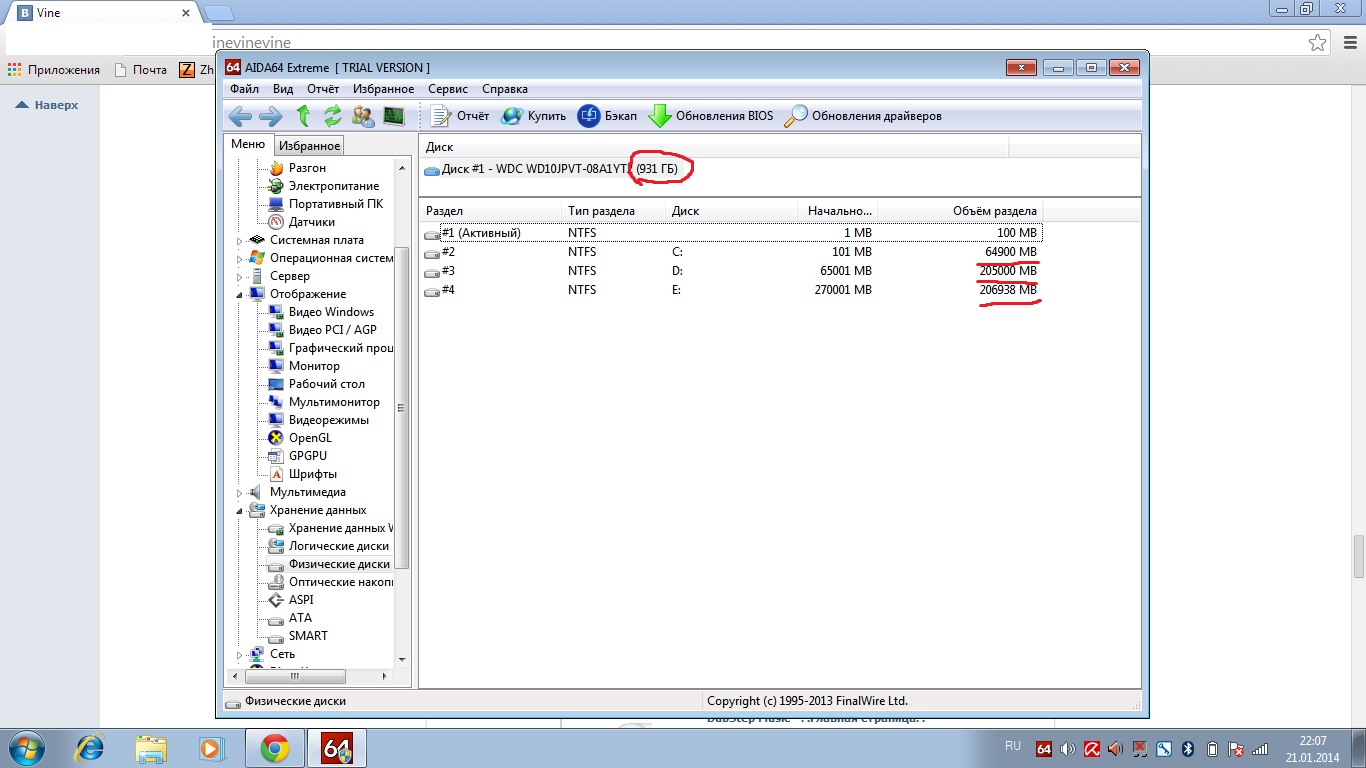
Task: Open the user management toolbar icon
Action: click(x=363, y=116)
